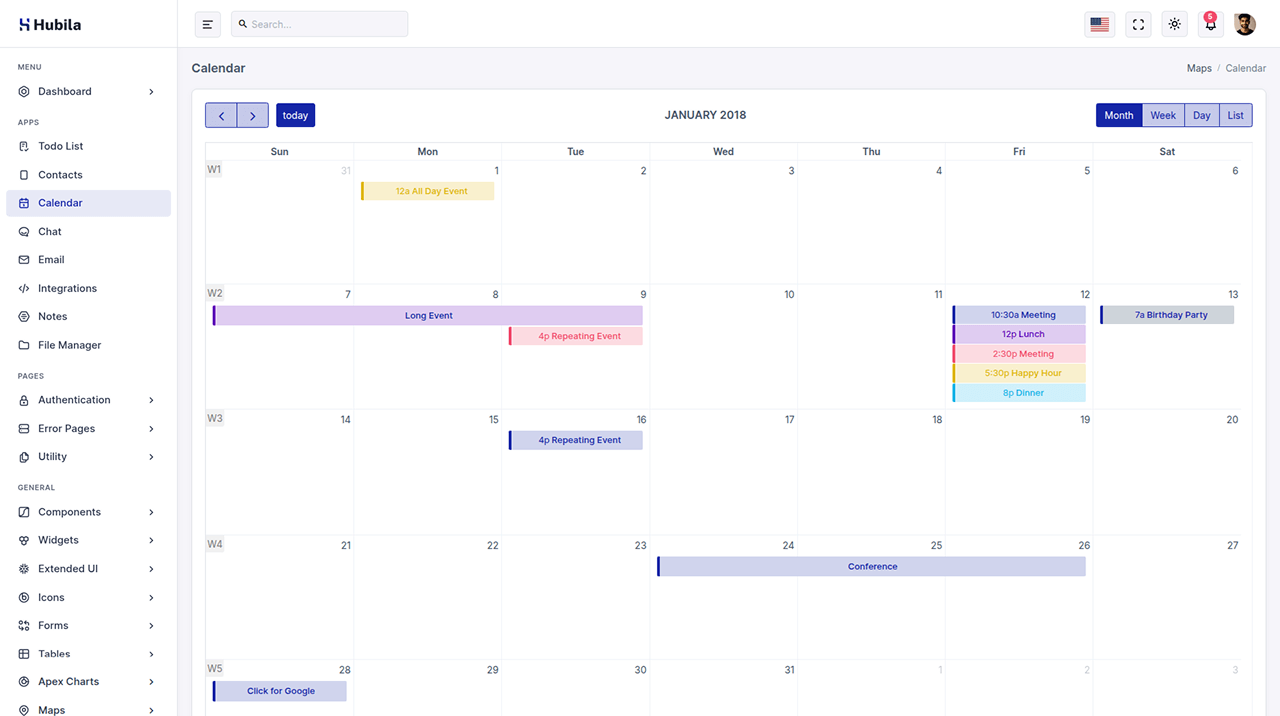Switch to Week view
This screenshot has width=1280, height=716.
coord(1163,115)
